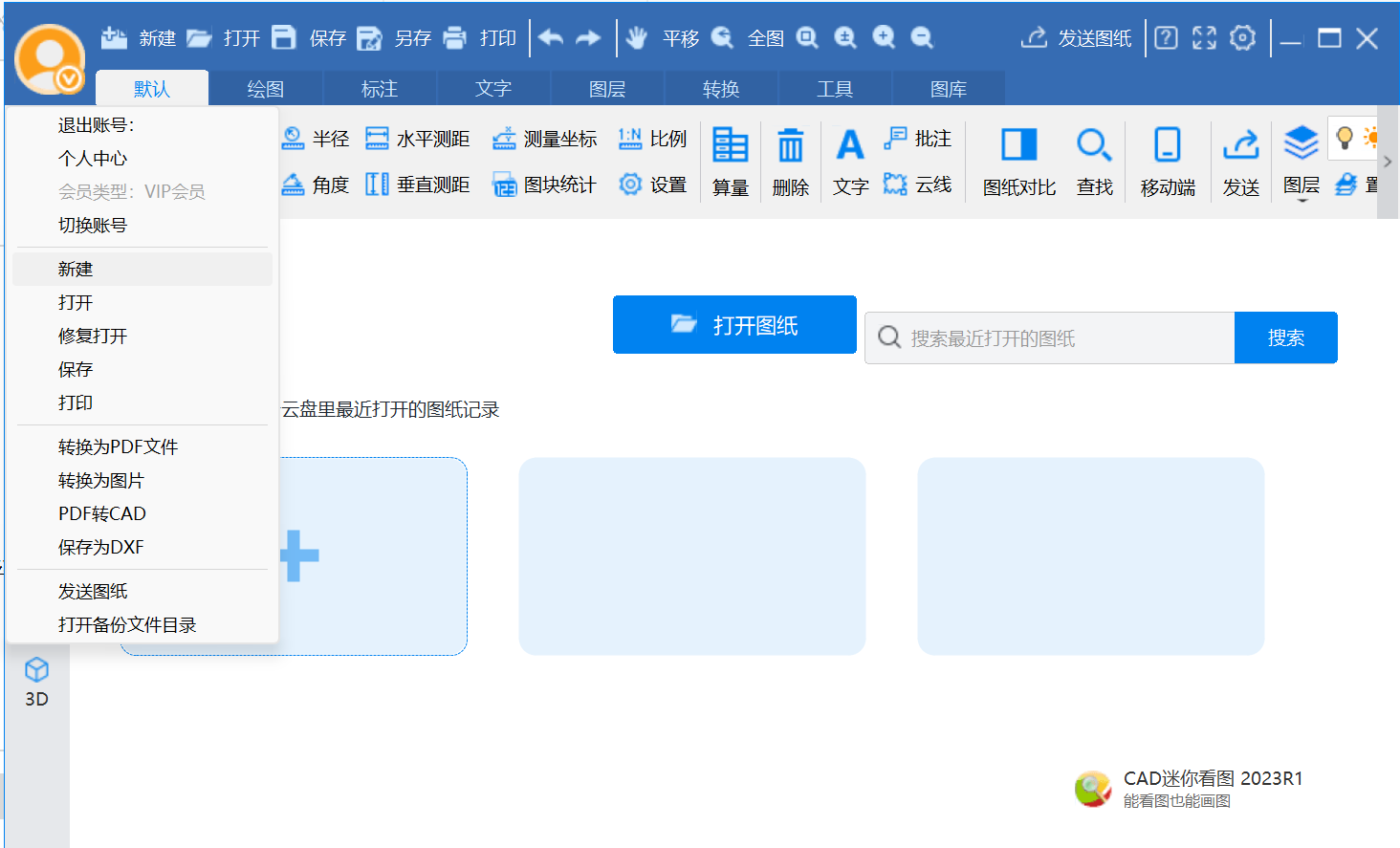Click the user avatar icon

tap(50, 58)
